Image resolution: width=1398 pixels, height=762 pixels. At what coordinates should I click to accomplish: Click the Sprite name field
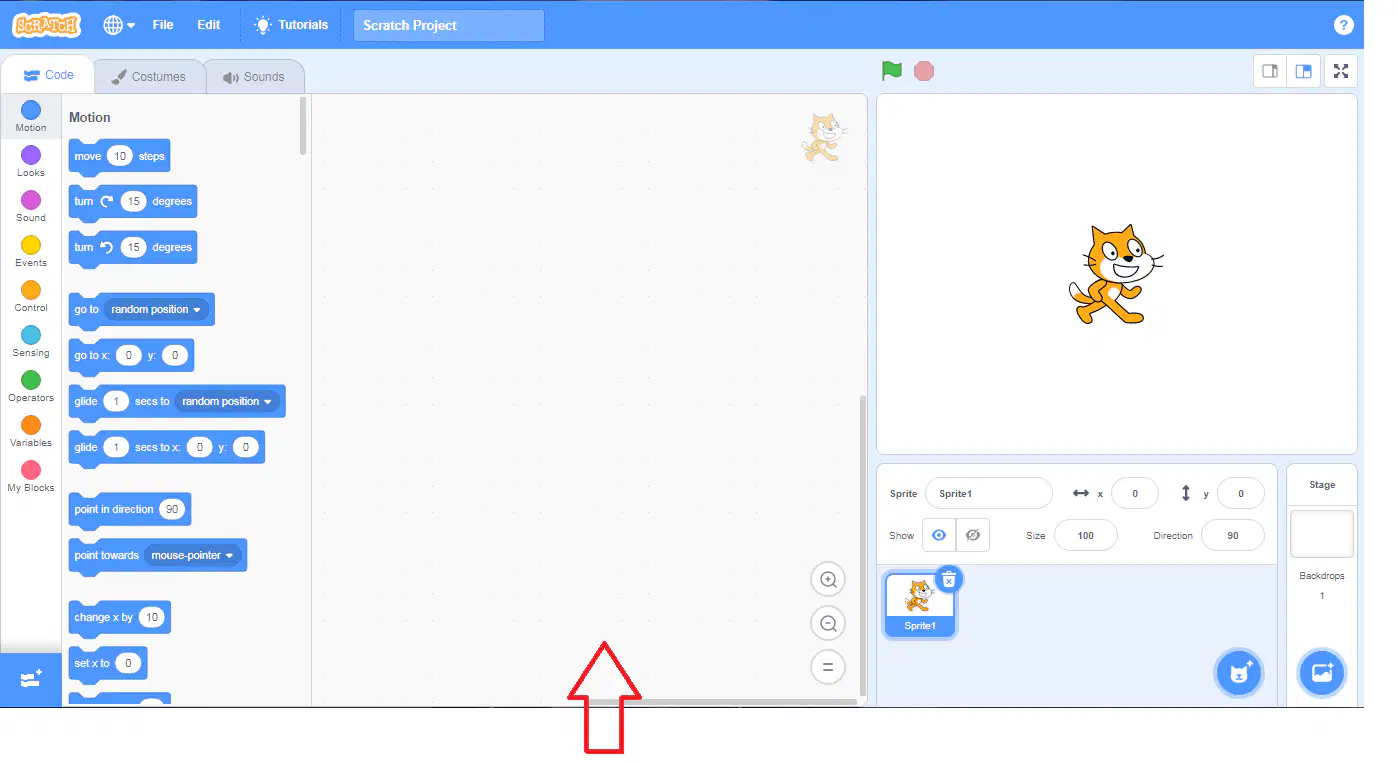(989, 494)
